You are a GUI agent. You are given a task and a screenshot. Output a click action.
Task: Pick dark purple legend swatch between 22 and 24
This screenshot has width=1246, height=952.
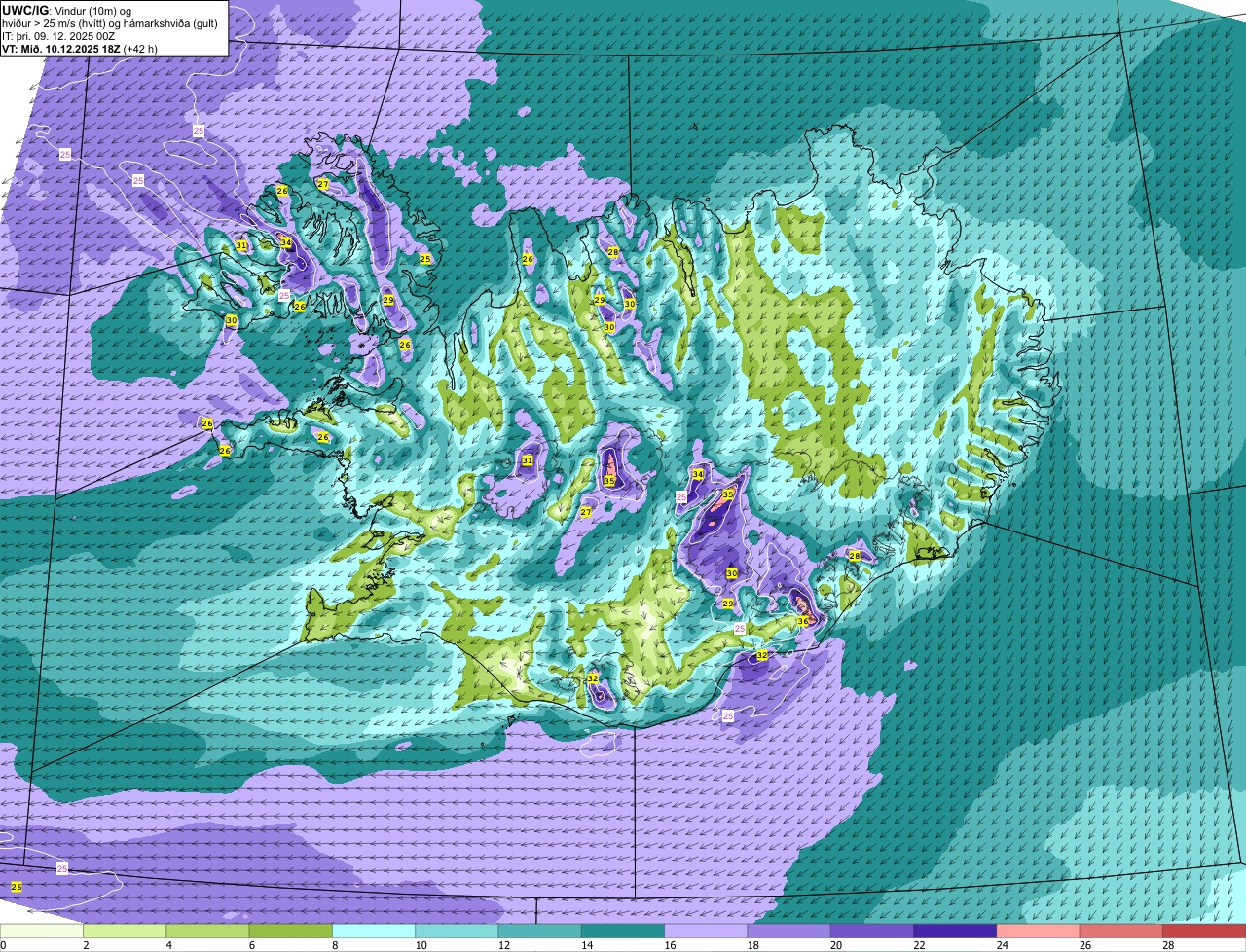click(x=955, y=931)
